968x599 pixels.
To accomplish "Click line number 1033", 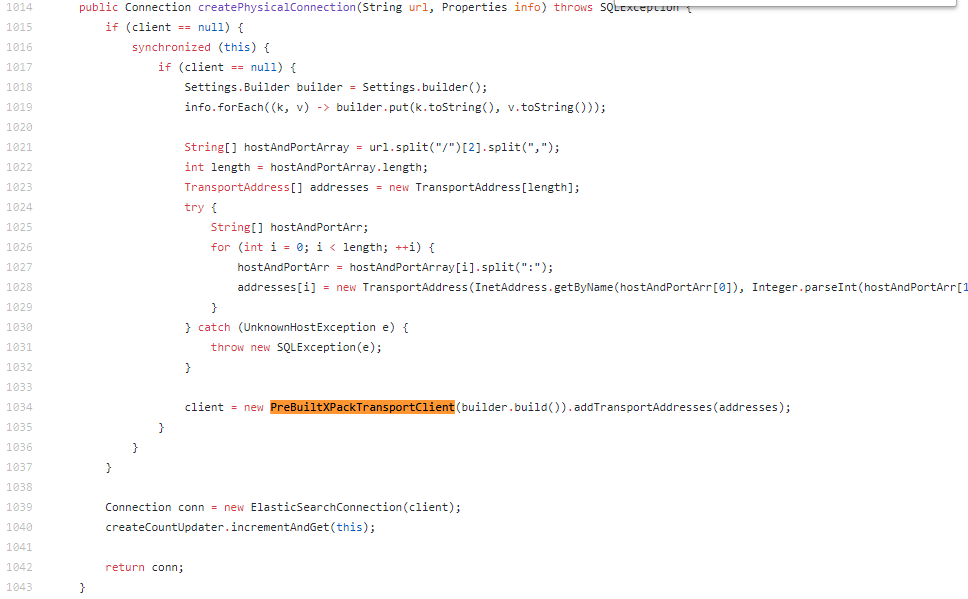I will [19, 387].
